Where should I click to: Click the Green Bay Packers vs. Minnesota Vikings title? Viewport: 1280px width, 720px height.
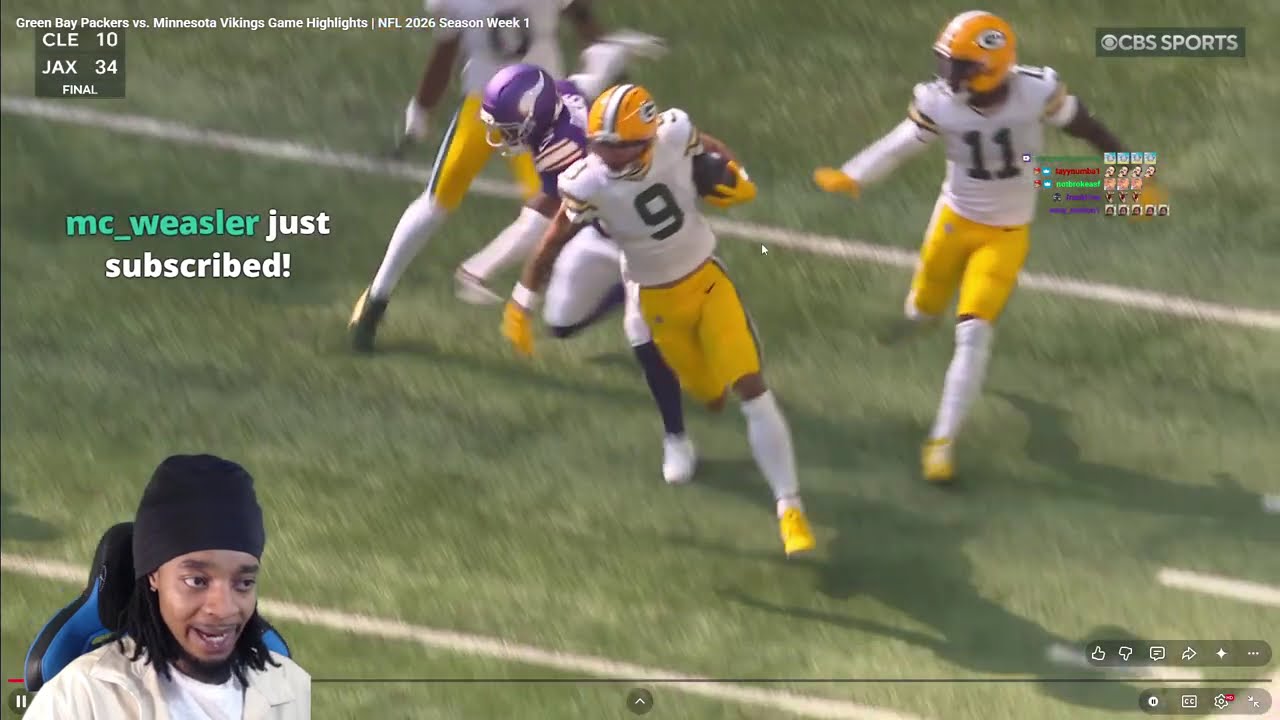coord(273,22)
